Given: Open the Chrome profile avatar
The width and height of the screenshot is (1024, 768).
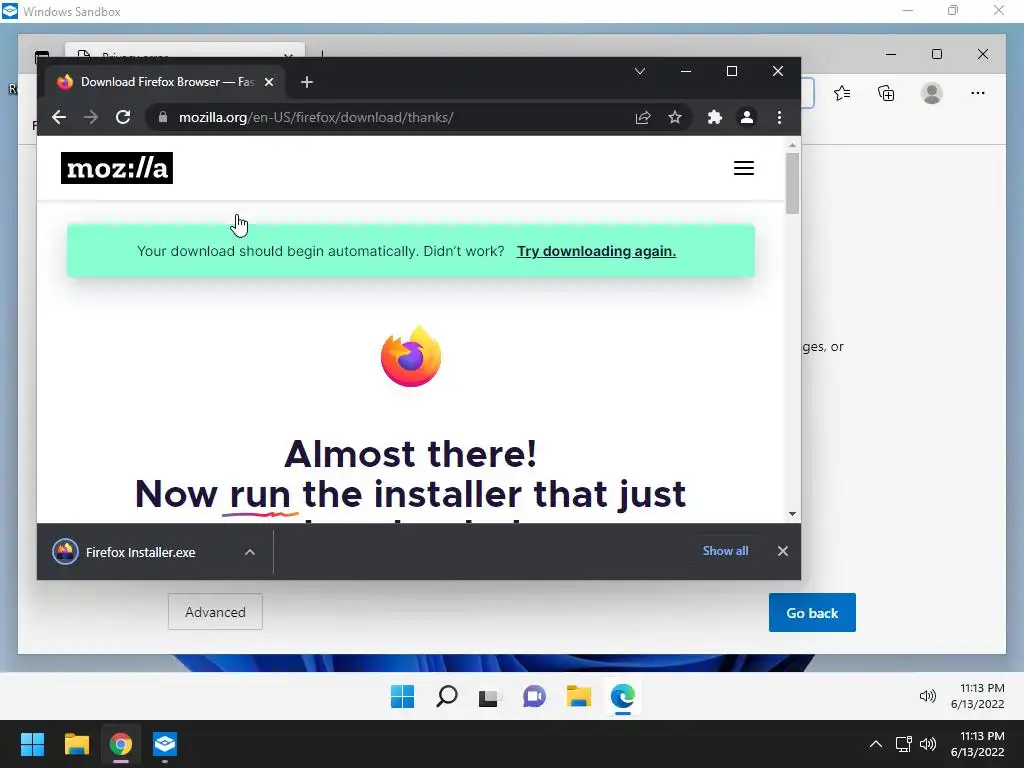Looking at the screenshot, I should [x=746, y=118].
